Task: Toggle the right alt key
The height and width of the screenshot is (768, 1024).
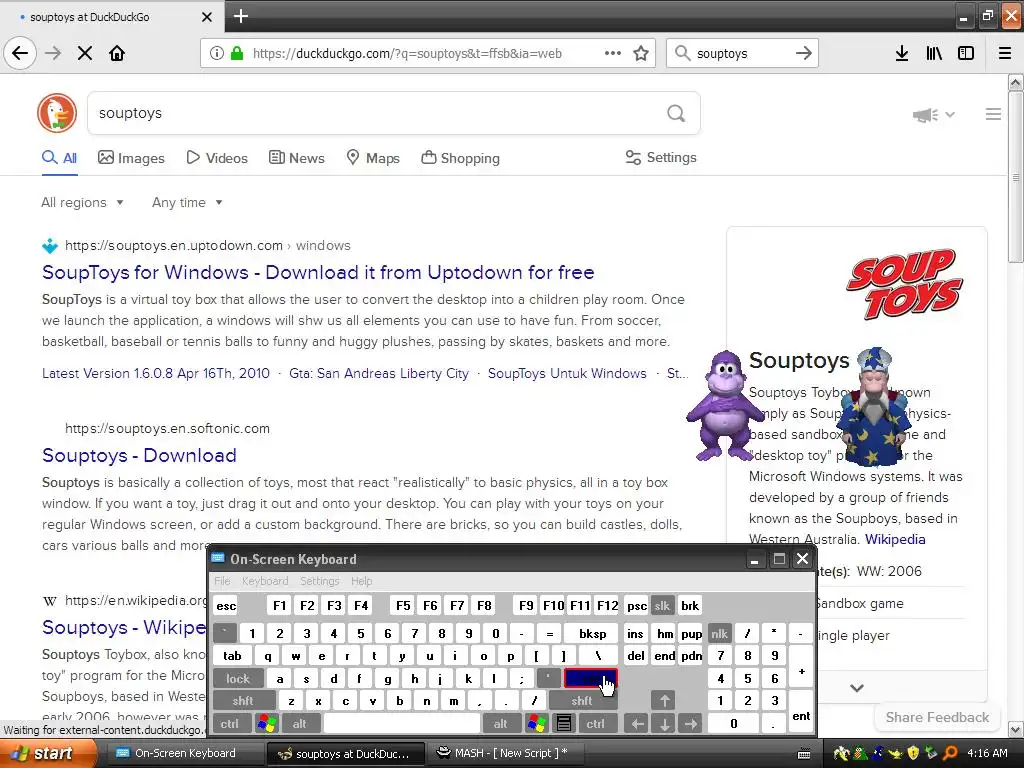Action: click(x=500, y=724)
